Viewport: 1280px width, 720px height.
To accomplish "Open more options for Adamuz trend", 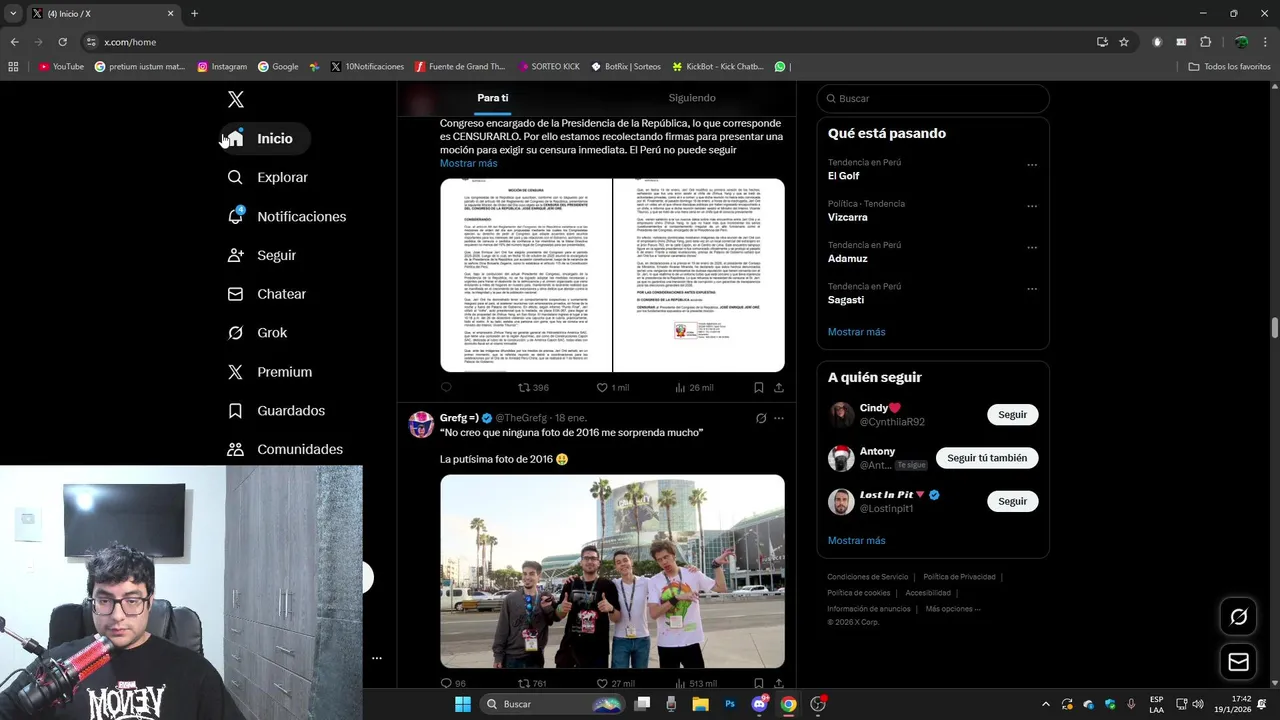I will click(x=1032, y=247).
